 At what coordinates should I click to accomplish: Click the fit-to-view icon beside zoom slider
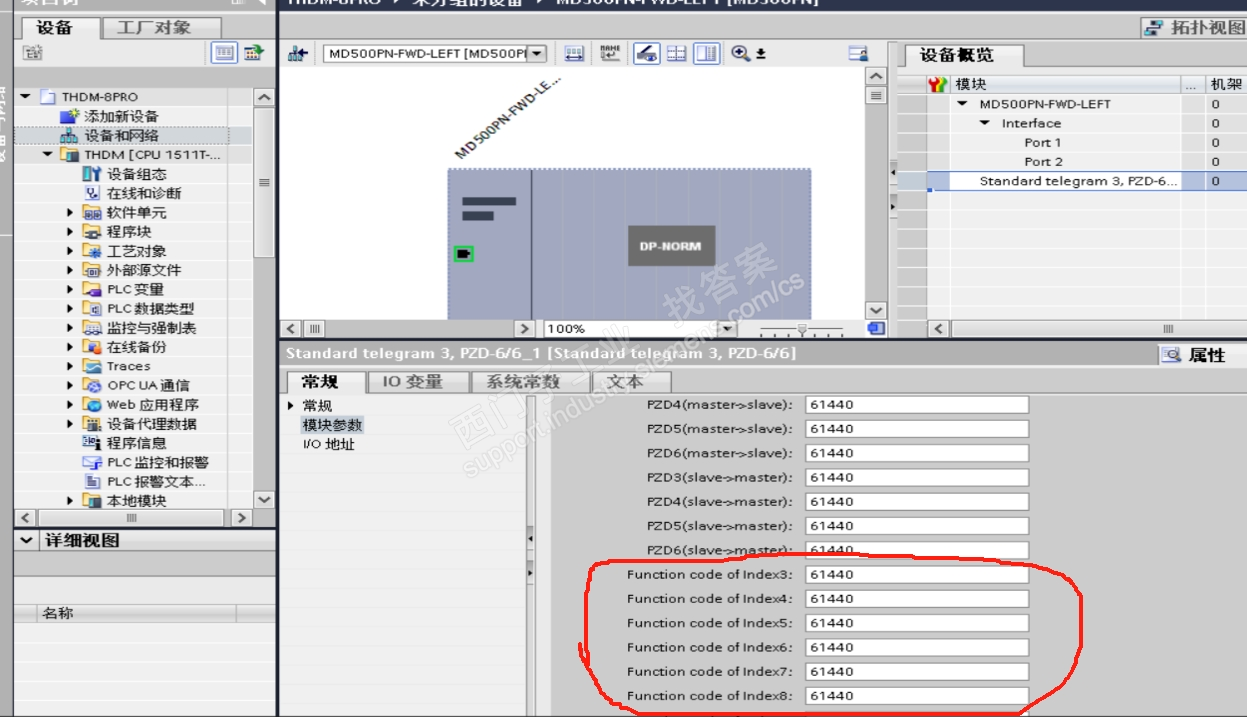(877, 328)
